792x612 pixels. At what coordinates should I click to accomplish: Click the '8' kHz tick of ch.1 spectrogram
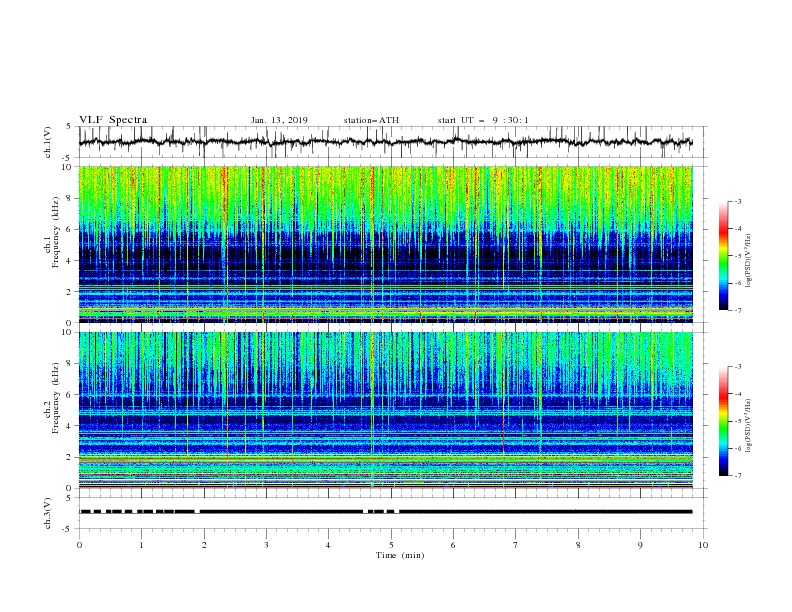tap(70, 198)
